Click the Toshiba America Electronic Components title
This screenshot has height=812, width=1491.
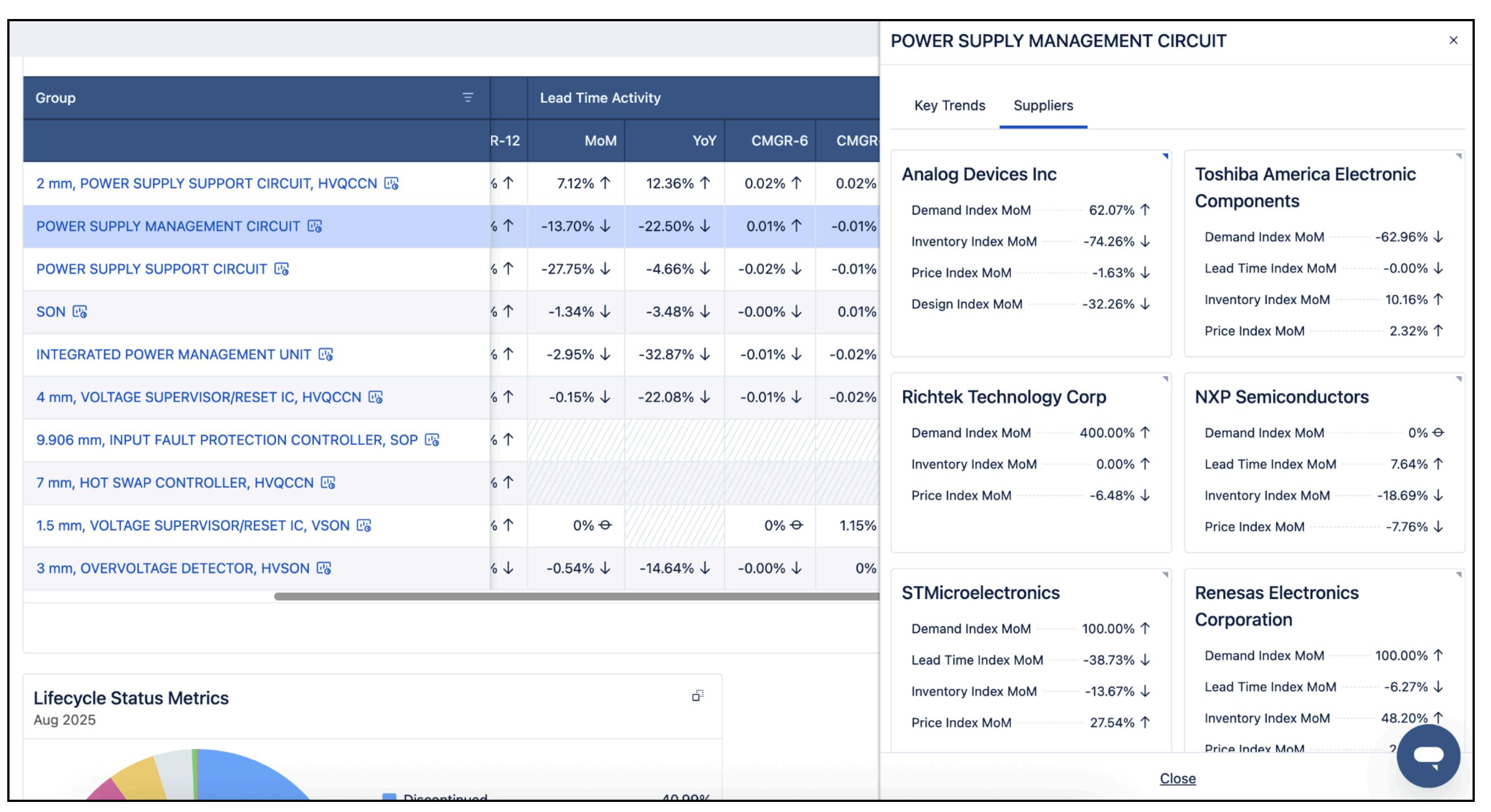pyautogui.click(x=1306, y=187)
